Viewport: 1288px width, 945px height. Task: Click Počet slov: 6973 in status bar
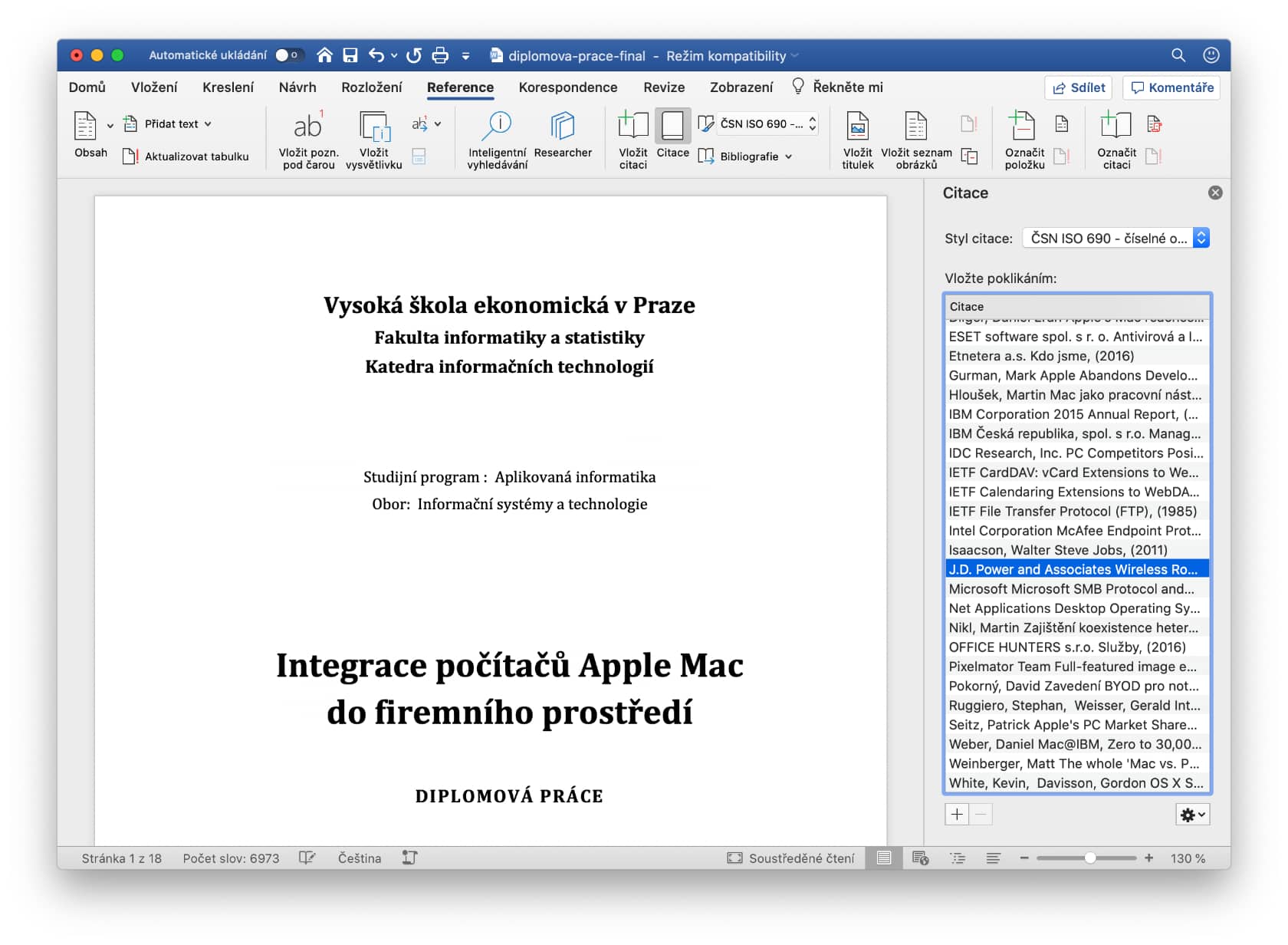coord(231,858)
